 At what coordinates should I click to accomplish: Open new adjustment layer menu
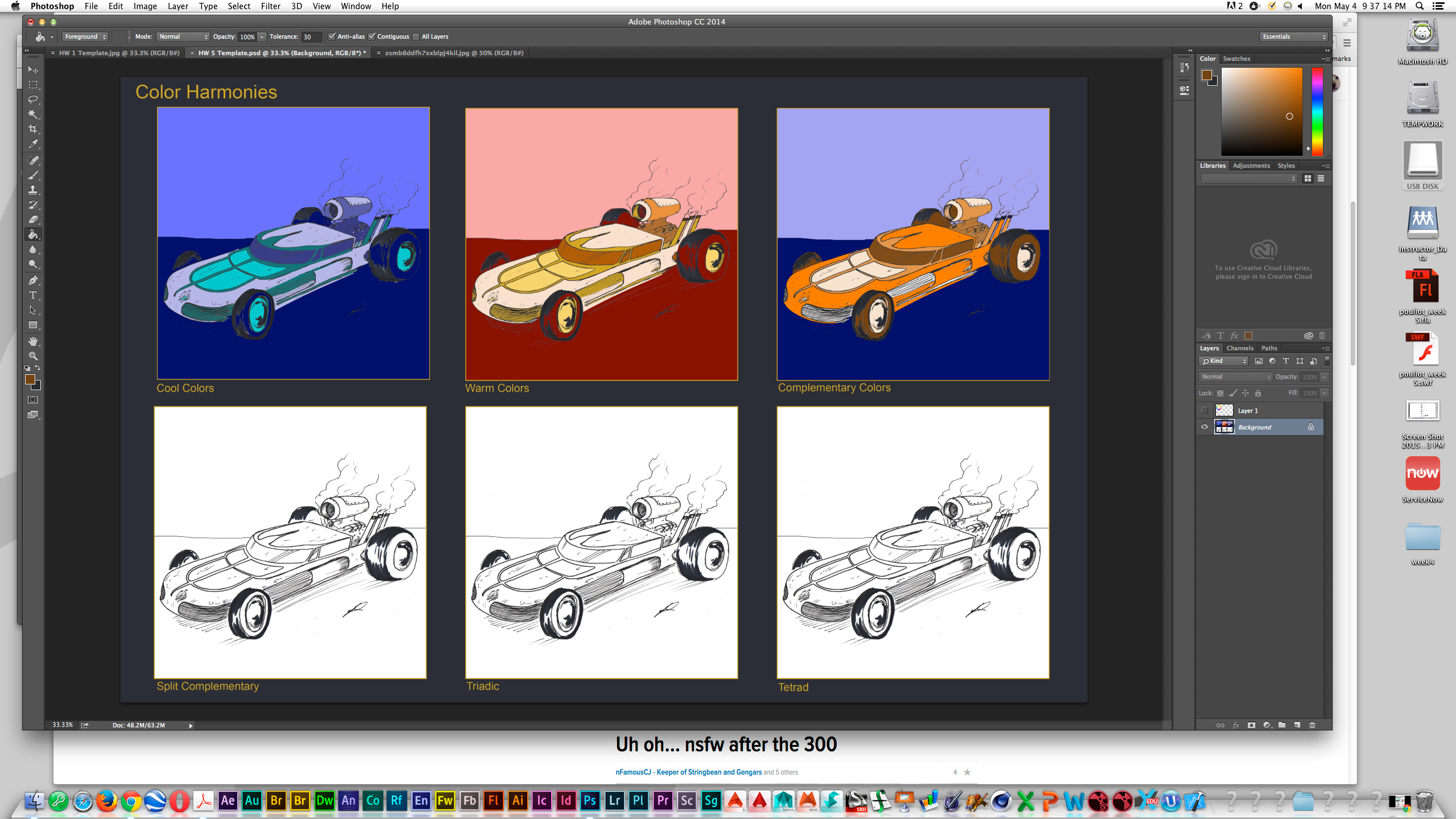coord(1267,725)
